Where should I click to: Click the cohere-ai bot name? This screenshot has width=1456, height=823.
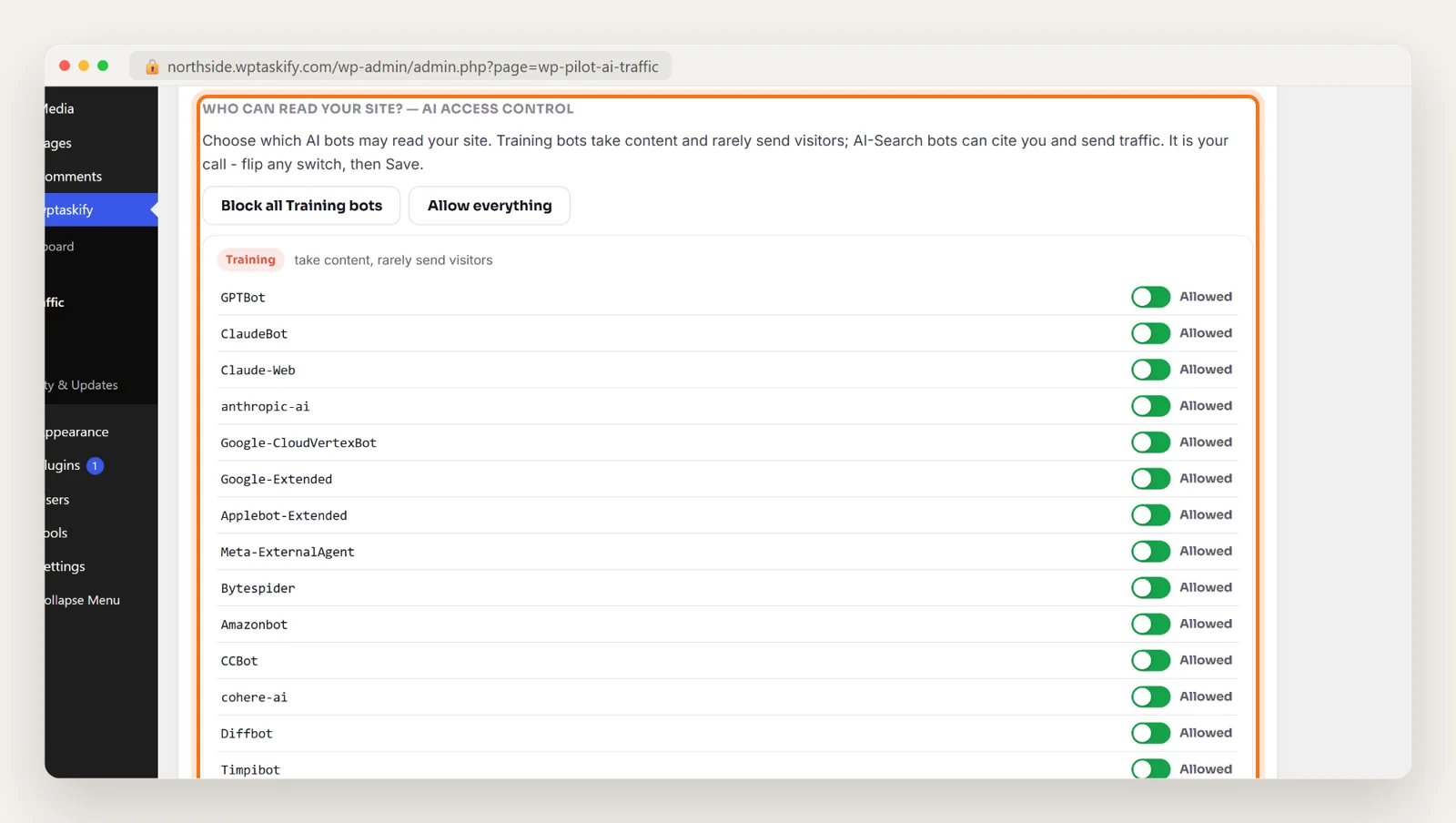(254, 697)
